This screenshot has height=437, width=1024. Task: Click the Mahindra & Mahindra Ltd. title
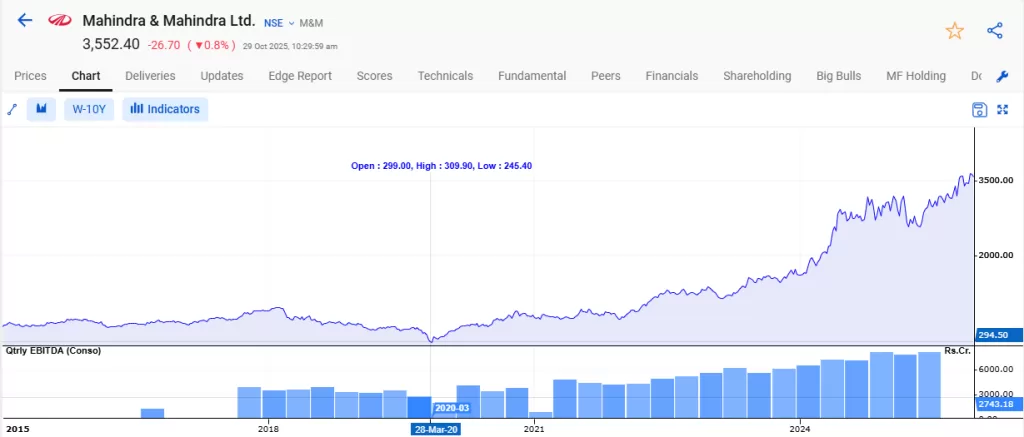pyautogui.click(x=168, y=21)
